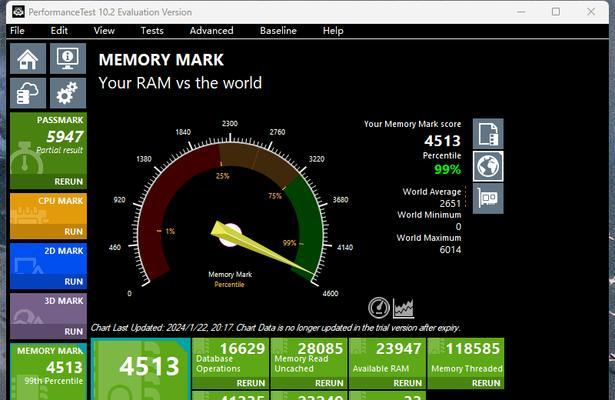This screenshot has width=615, height=400.
Task: Open the System Information monitor icon
Action: click(x=68, y=59)
